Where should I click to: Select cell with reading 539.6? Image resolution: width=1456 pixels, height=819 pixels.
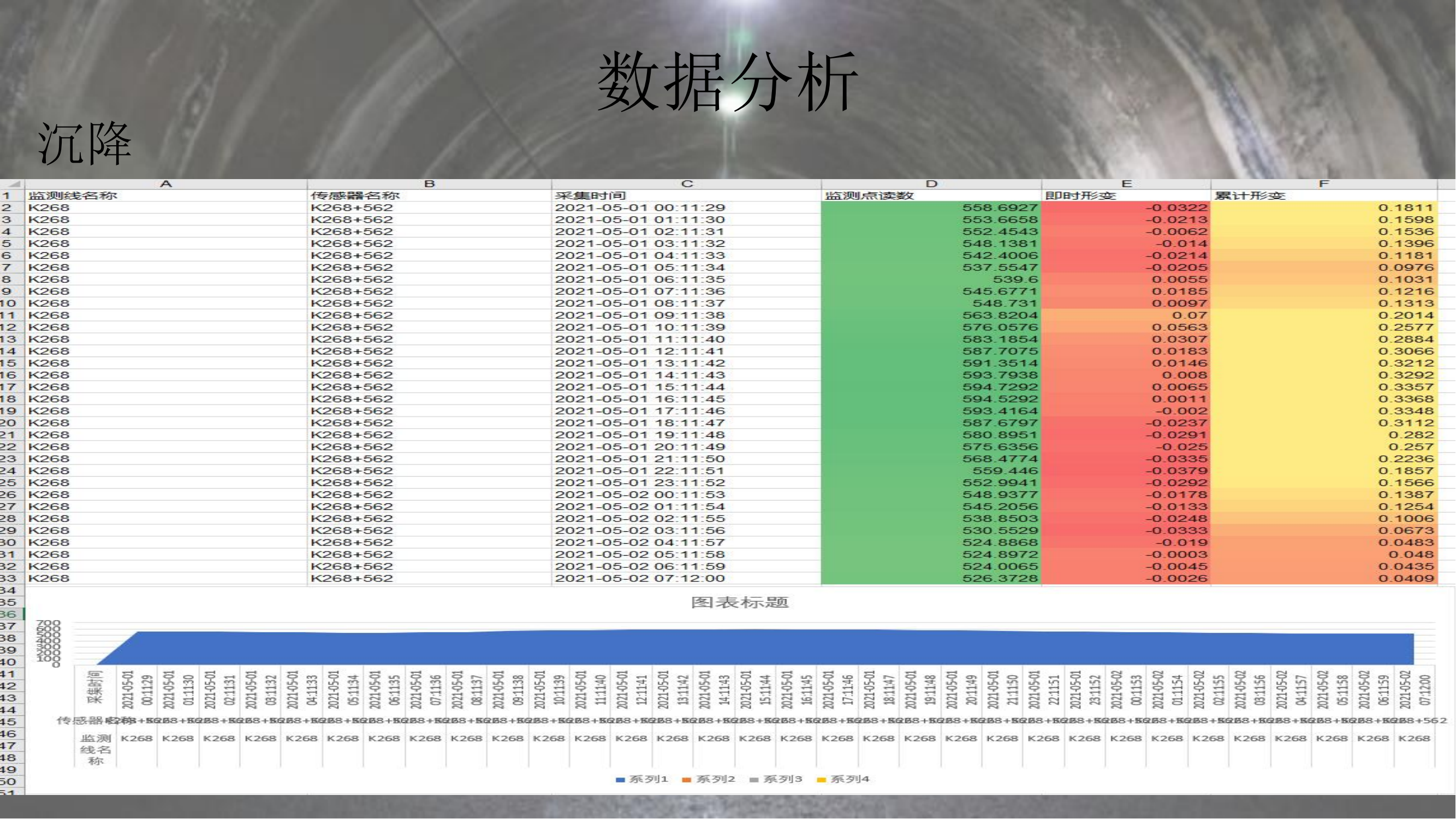click(931, 279)
